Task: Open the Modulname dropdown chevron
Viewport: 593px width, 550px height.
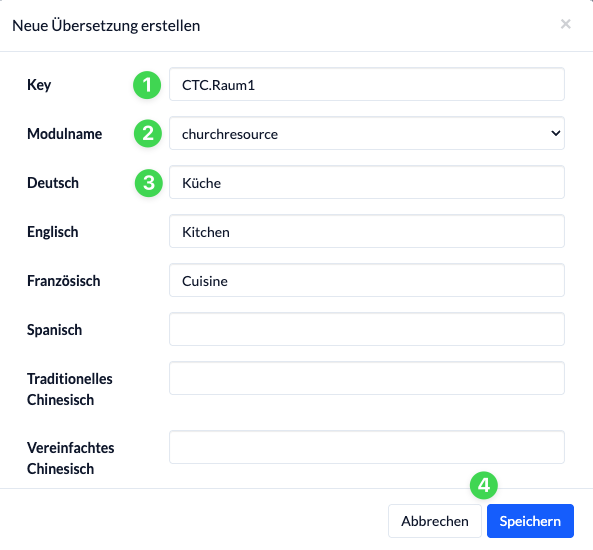Action: point(556,133)
